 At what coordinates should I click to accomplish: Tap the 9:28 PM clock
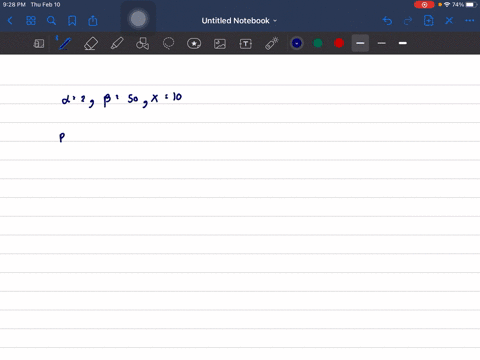coord(14,5)
